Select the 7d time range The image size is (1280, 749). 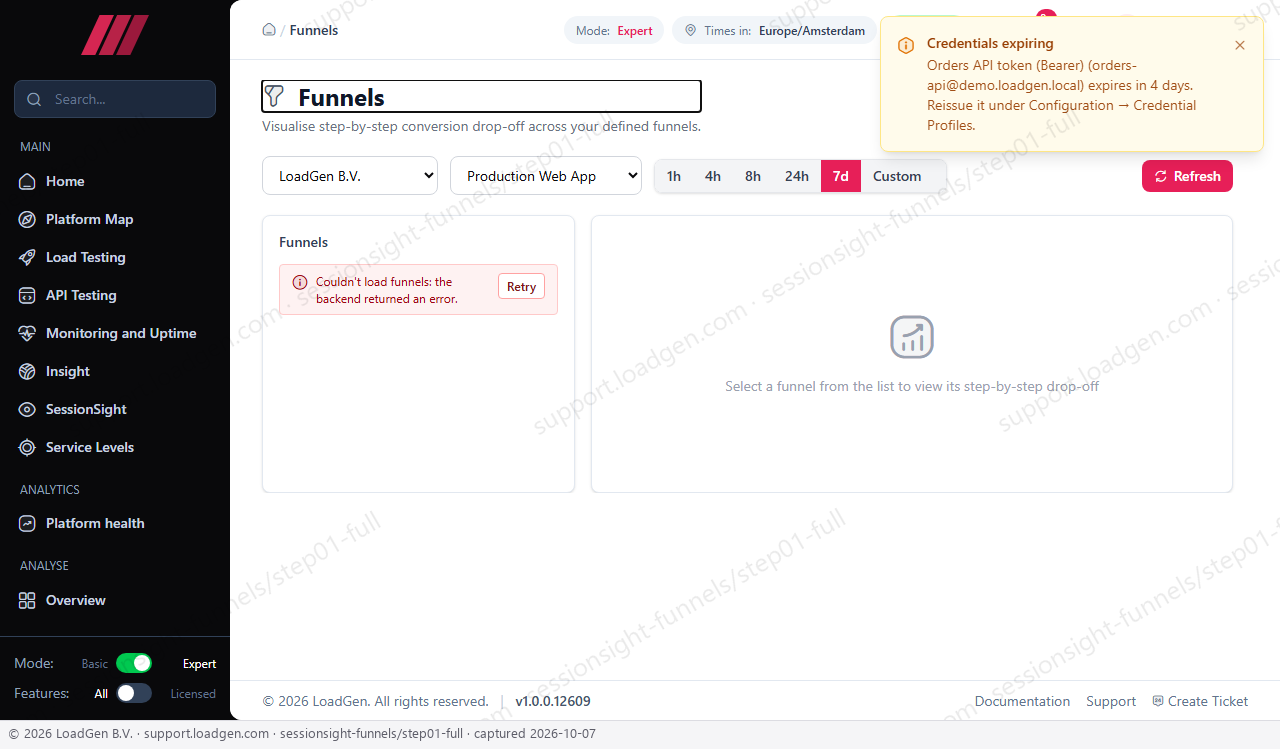pyautogui.click(x=841, y=176)
